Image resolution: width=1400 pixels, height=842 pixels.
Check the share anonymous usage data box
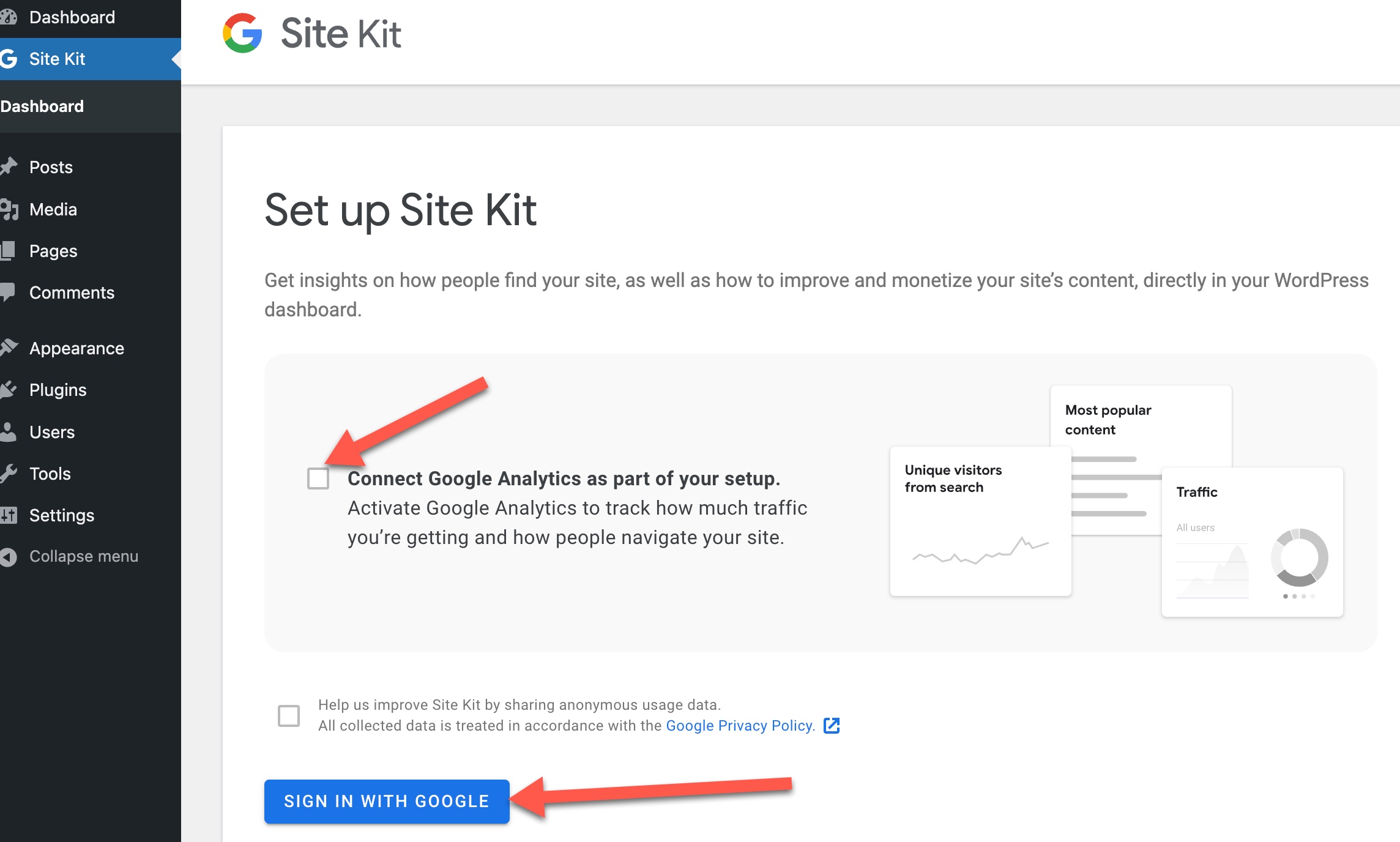tap(289, 715)
